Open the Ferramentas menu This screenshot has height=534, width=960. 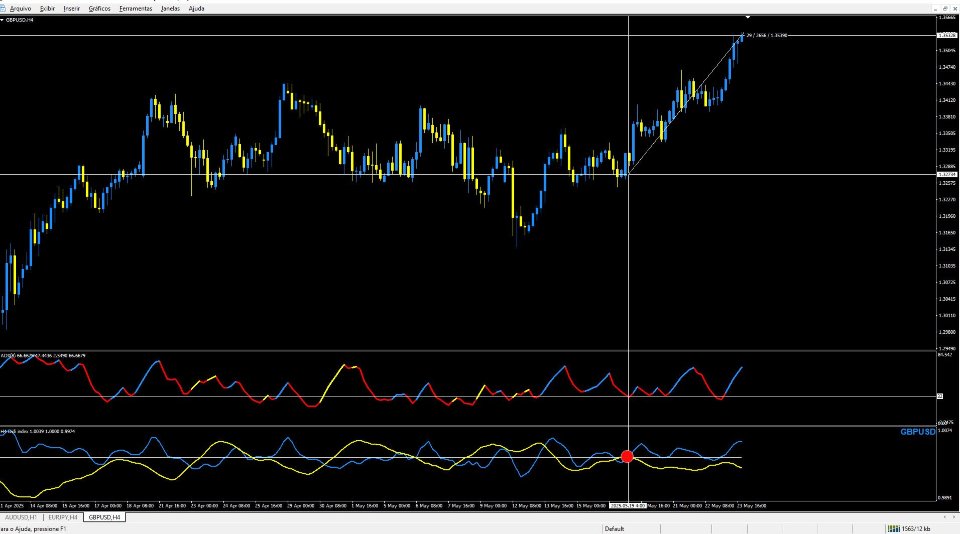click(135, 9)
